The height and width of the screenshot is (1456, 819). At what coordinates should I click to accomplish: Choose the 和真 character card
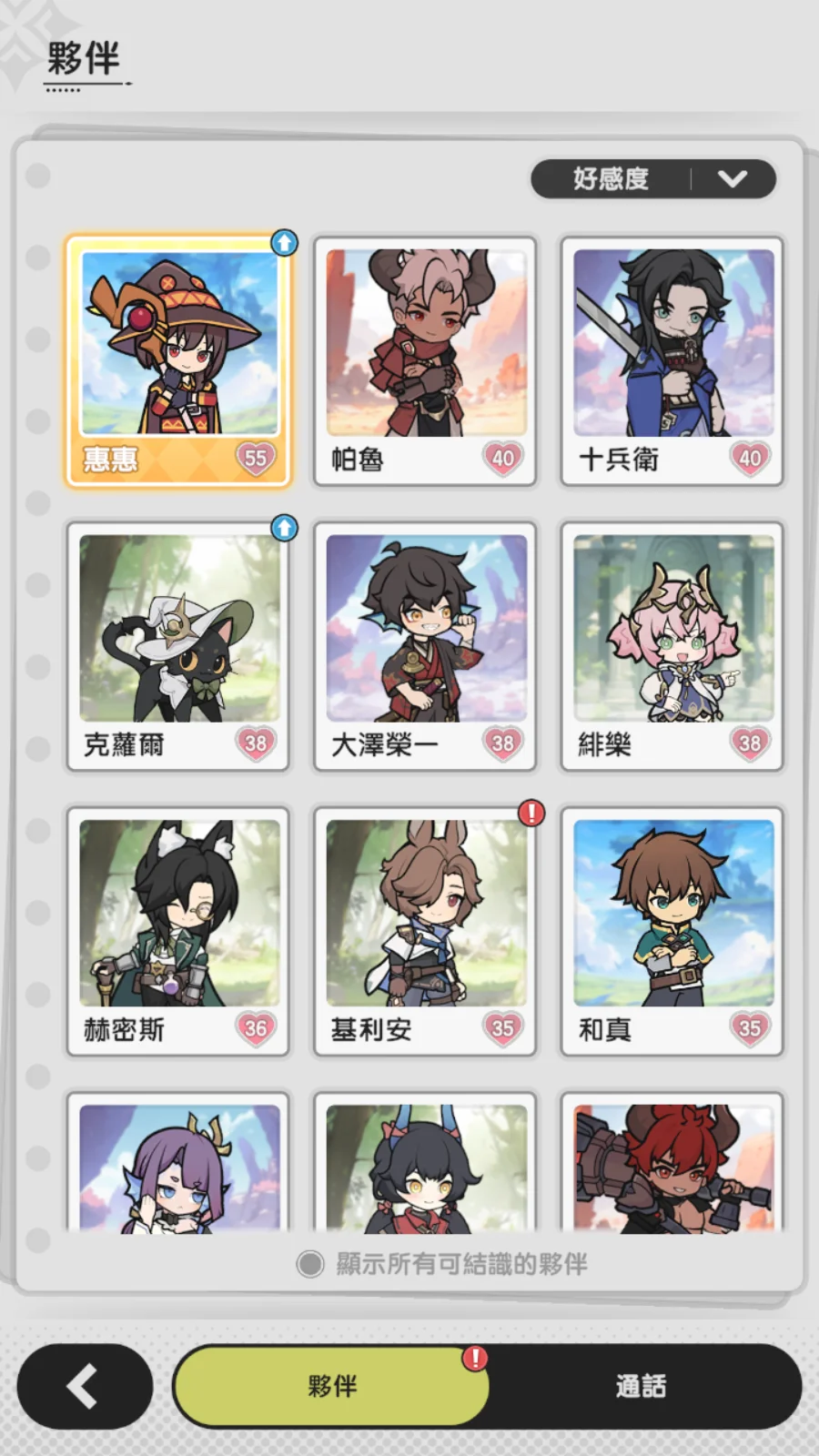[x=672, y=932]
